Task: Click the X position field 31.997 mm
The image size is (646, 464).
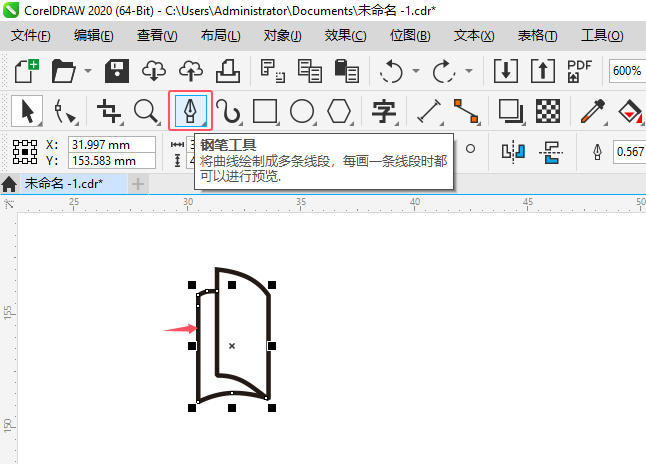Action: [112, 145]
